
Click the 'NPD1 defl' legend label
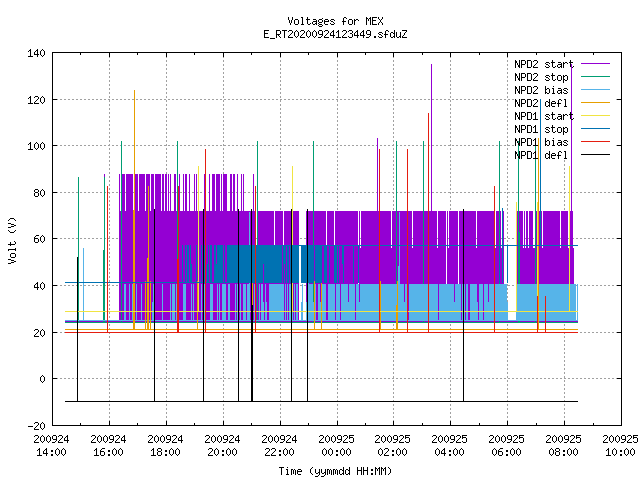click(x=541, y=156)
